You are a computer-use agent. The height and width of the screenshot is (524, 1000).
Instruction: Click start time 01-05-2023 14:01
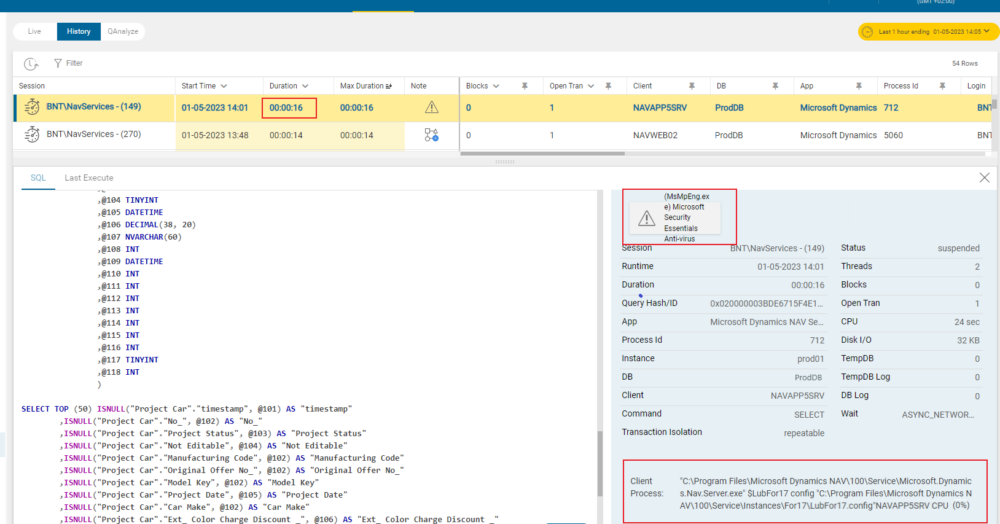pos(214,108)
